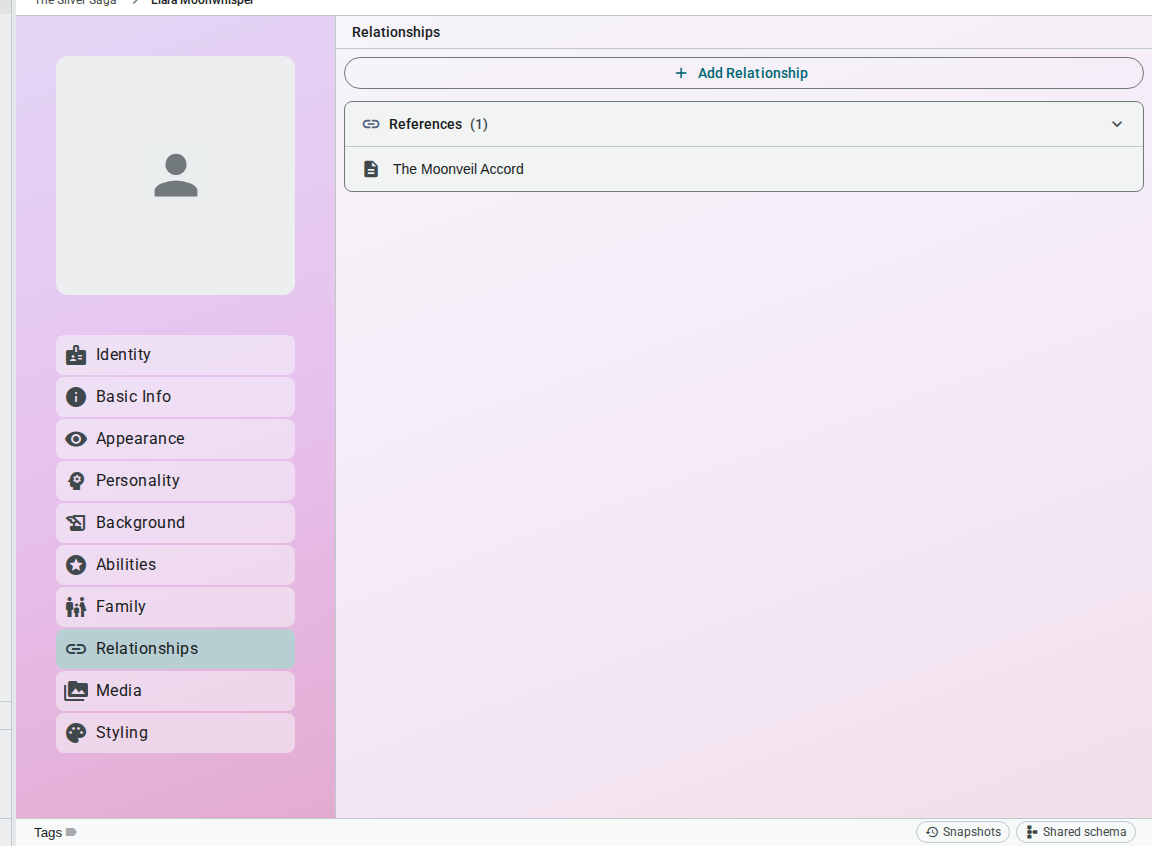Click the Family people icon

click(76, 607)
